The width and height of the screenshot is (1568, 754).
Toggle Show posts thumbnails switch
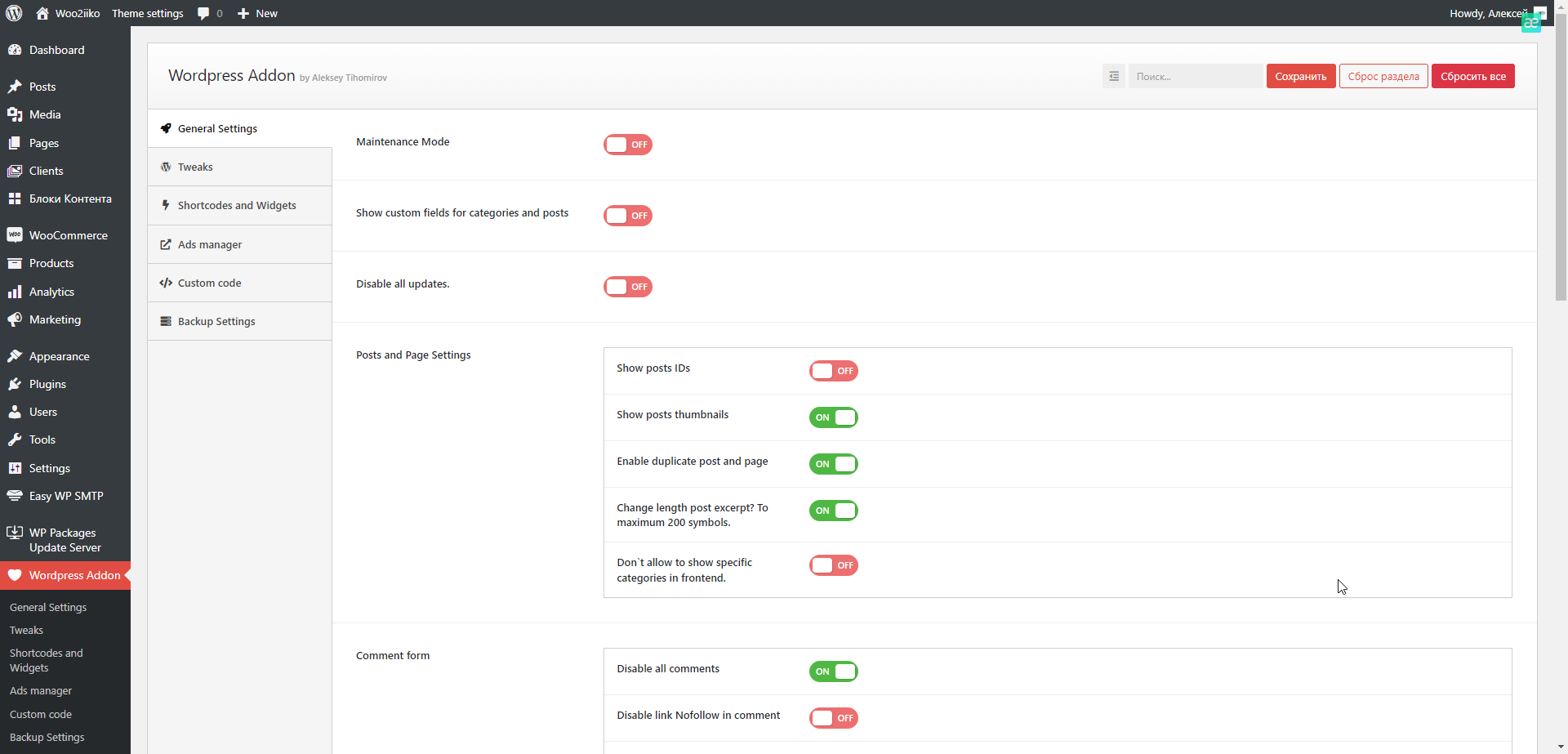834,417
